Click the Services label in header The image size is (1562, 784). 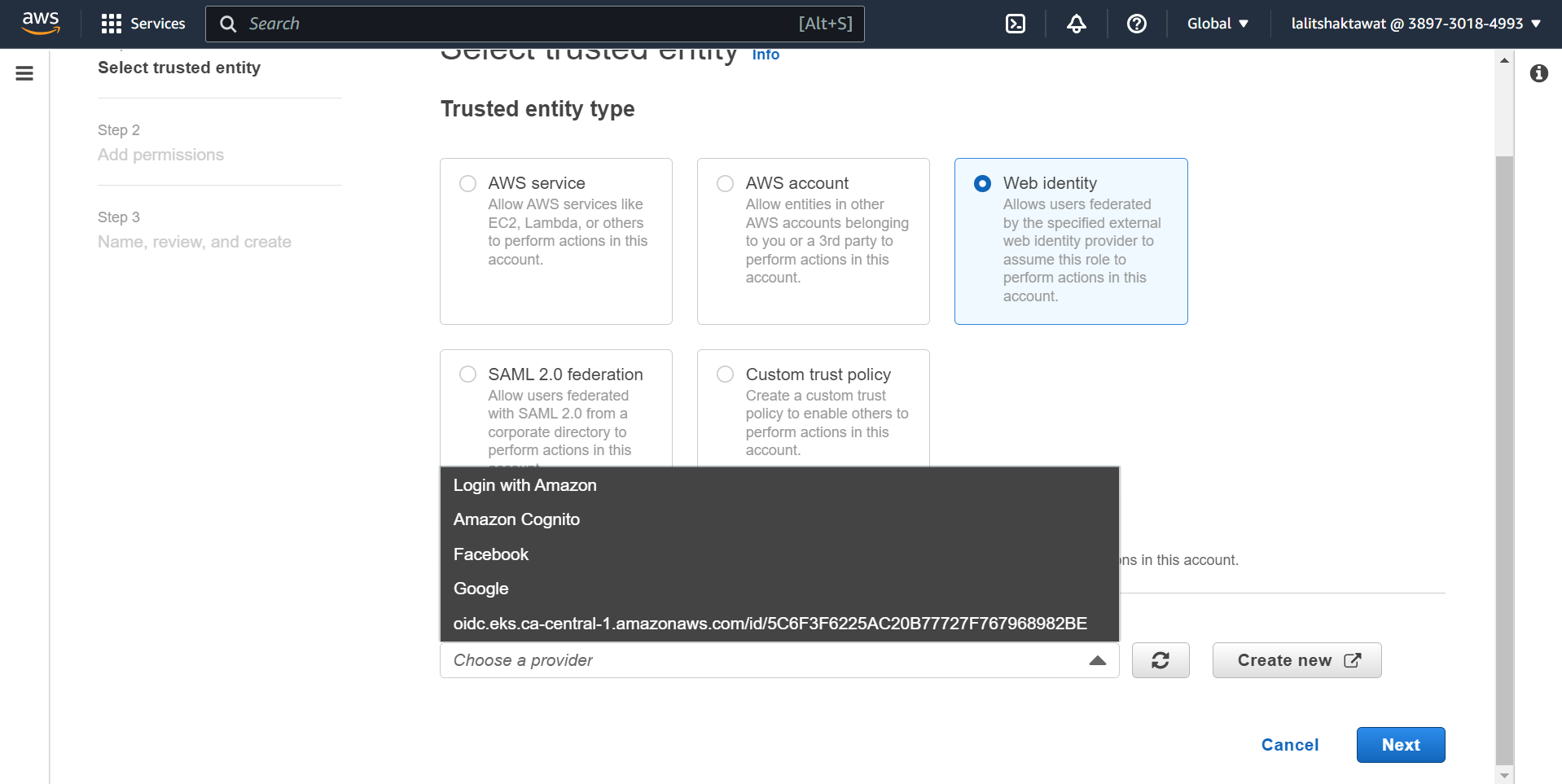[158, 24]
